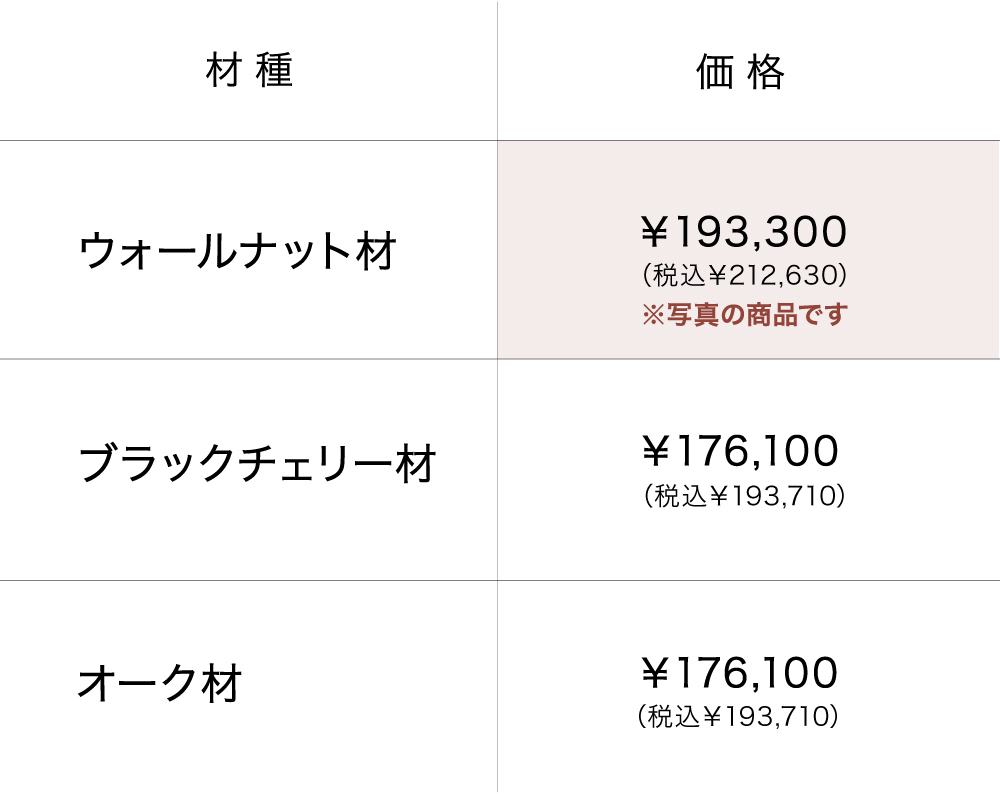1000x794 pixels.
Task: Click the red ※写真の商品です note
Action: pyautogui.click(x=743, y=315)
